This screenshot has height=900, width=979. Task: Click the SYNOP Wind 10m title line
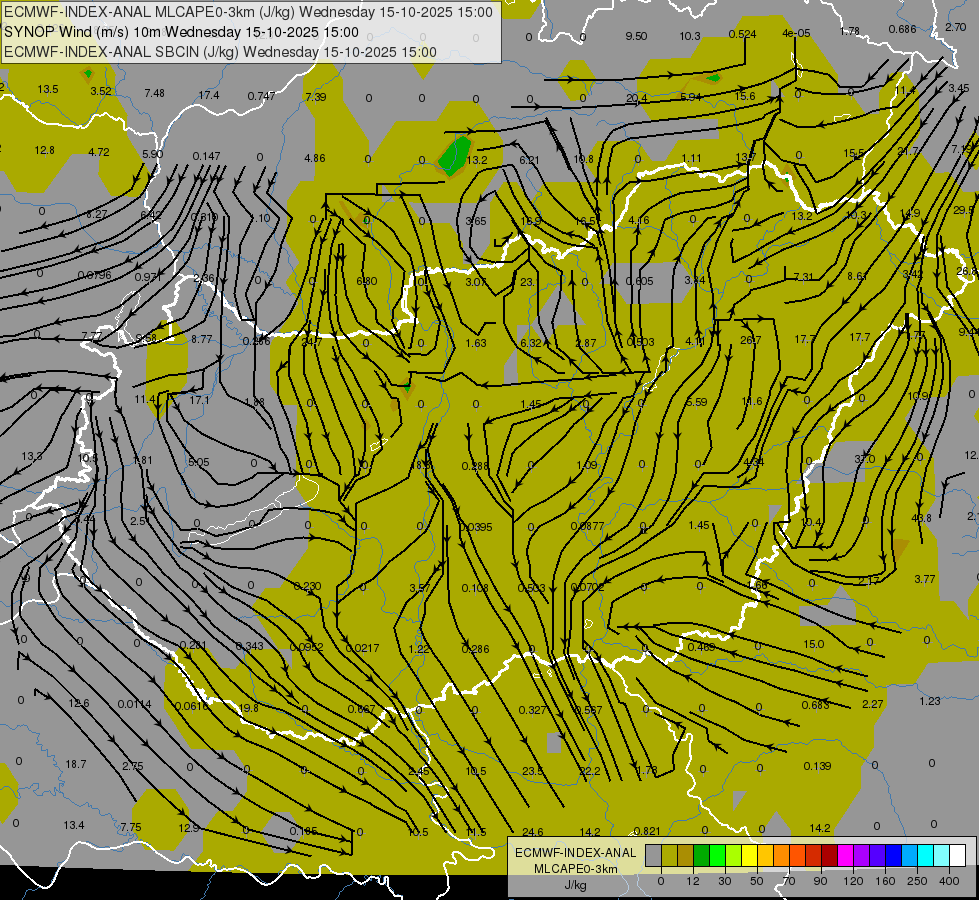[x=182, y=32]
